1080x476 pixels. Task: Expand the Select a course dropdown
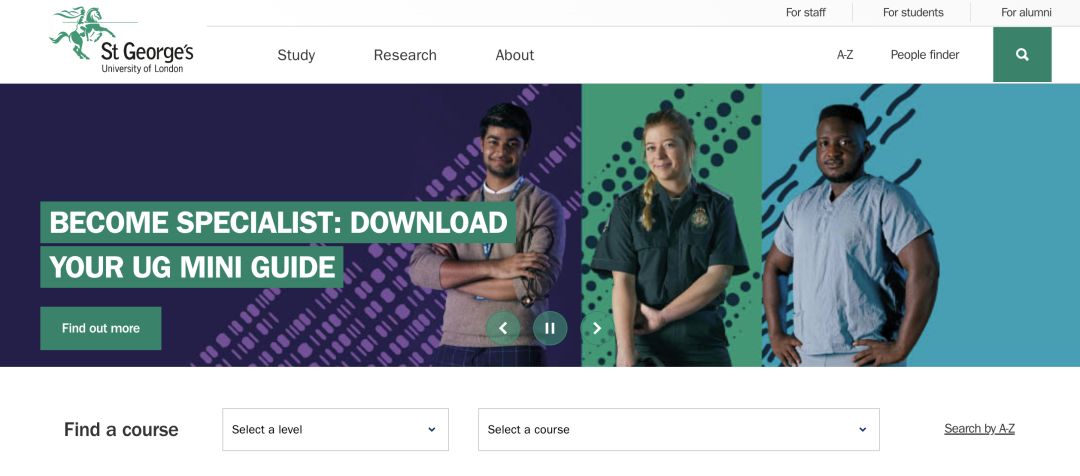click(678, 430)
